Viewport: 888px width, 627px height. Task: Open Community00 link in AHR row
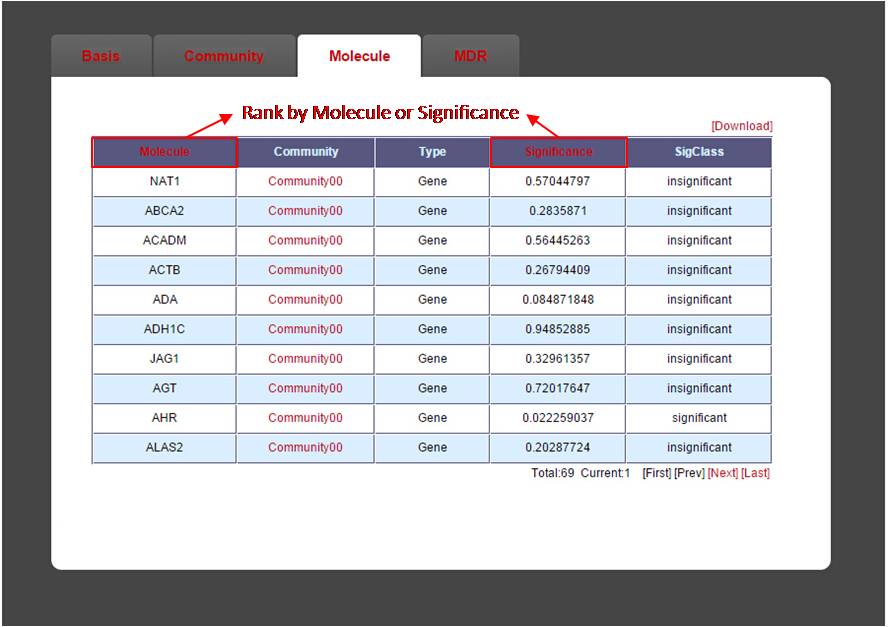click(x=305, y=417)
